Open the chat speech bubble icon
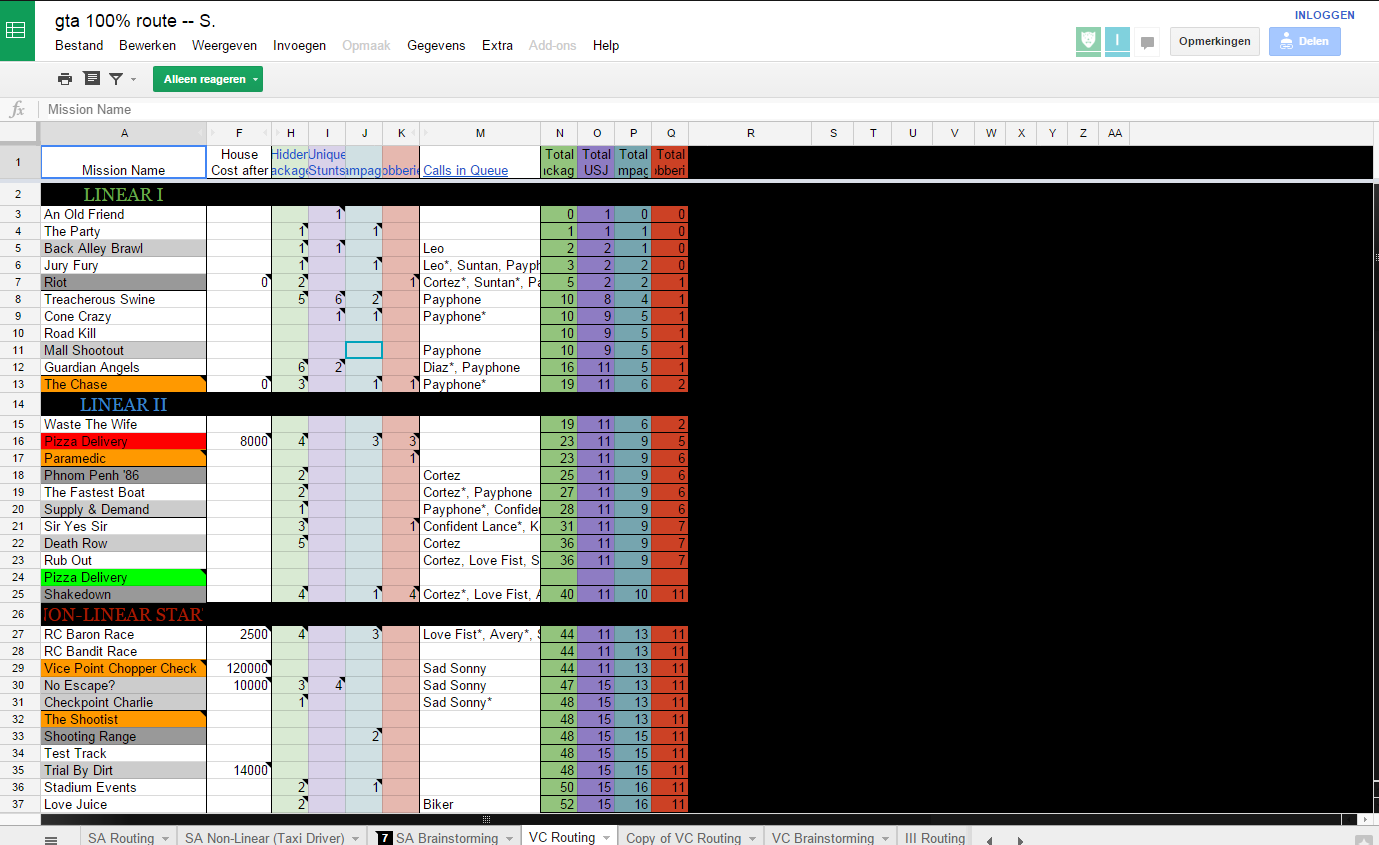The image size is (1379, 845). pyautogui.click(x=1147, y=42)
